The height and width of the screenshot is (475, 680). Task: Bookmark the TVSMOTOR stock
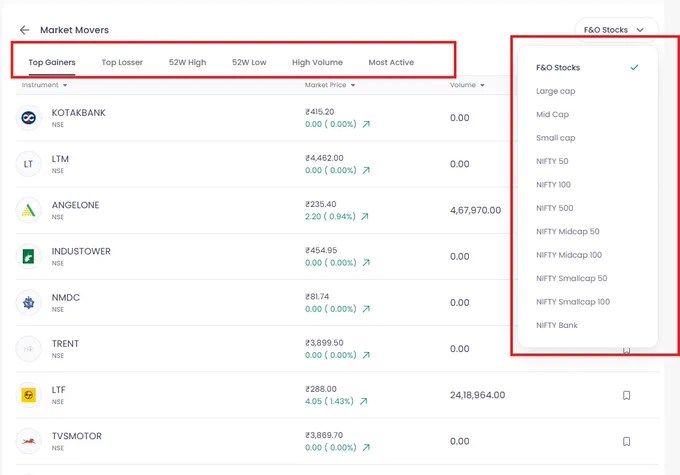626,441
